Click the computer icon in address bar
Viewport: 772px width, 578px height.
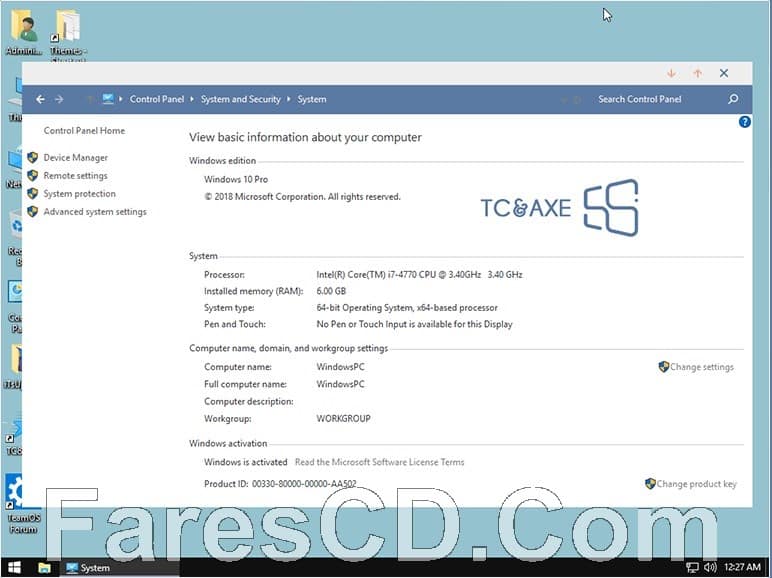coord(108,99)
